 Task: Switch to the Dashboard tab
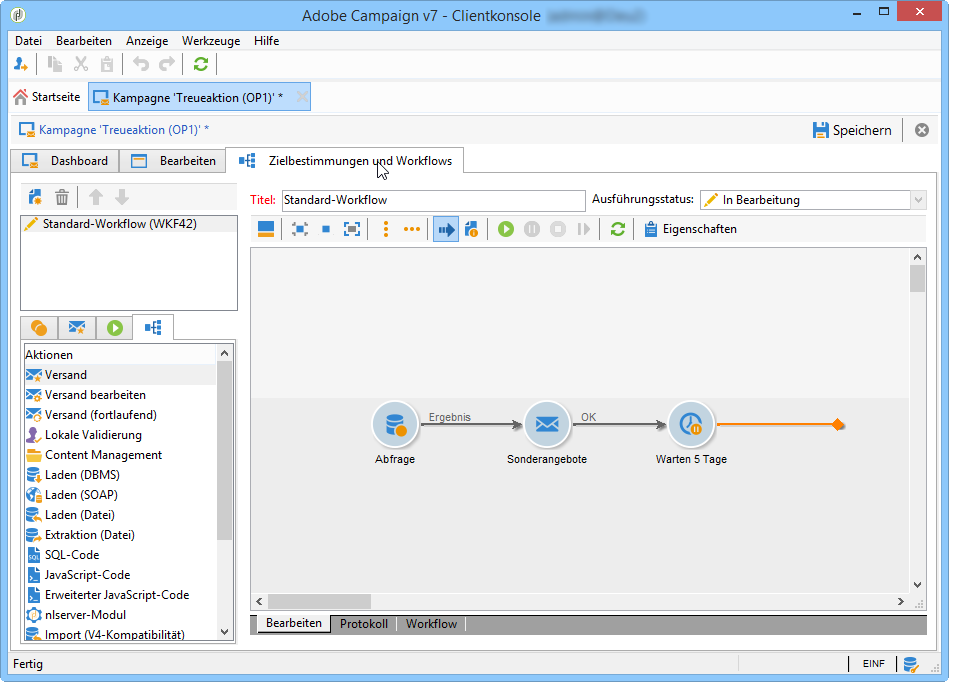coord(64,161)
